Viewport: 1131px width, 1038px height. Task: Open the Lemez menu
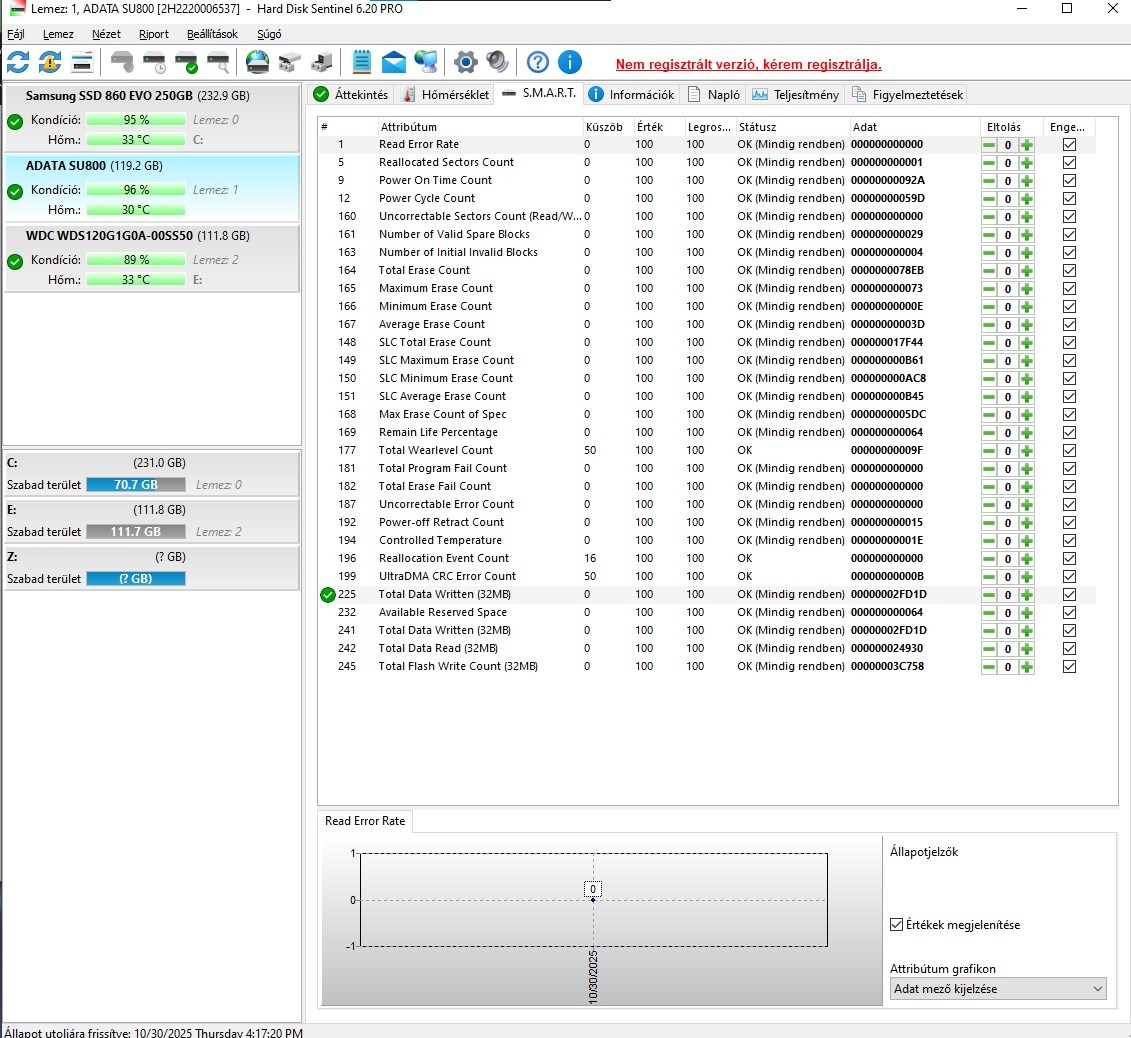point(58,34)
